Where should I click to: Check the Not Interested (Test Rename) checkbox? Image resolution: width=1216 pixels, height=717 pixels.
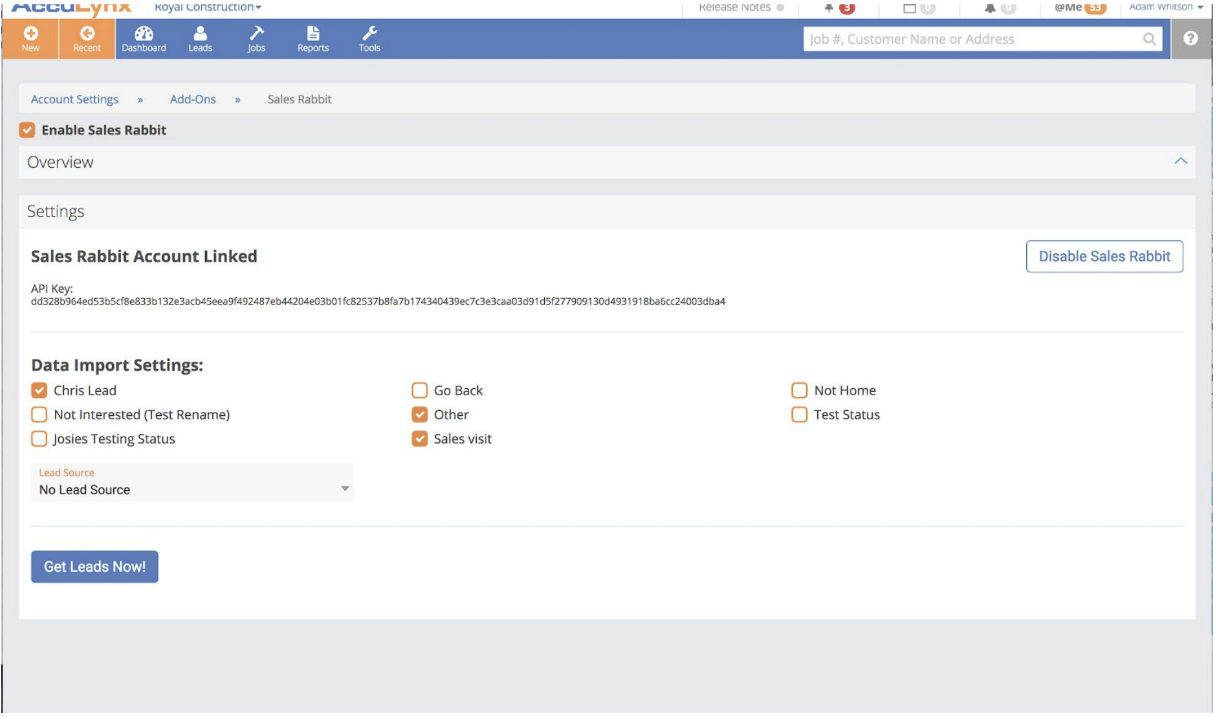(39, 414)
